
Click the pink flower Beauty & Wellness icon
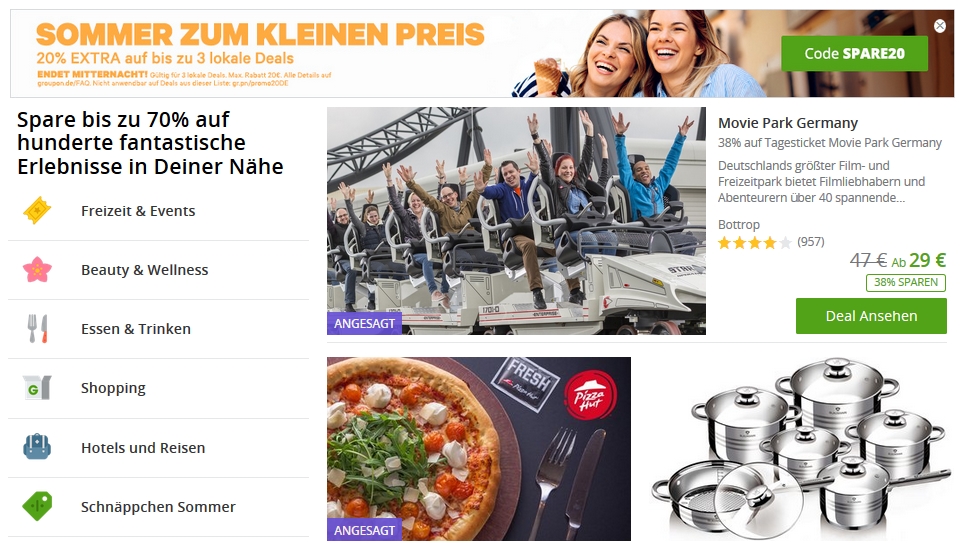click(37, 270)
